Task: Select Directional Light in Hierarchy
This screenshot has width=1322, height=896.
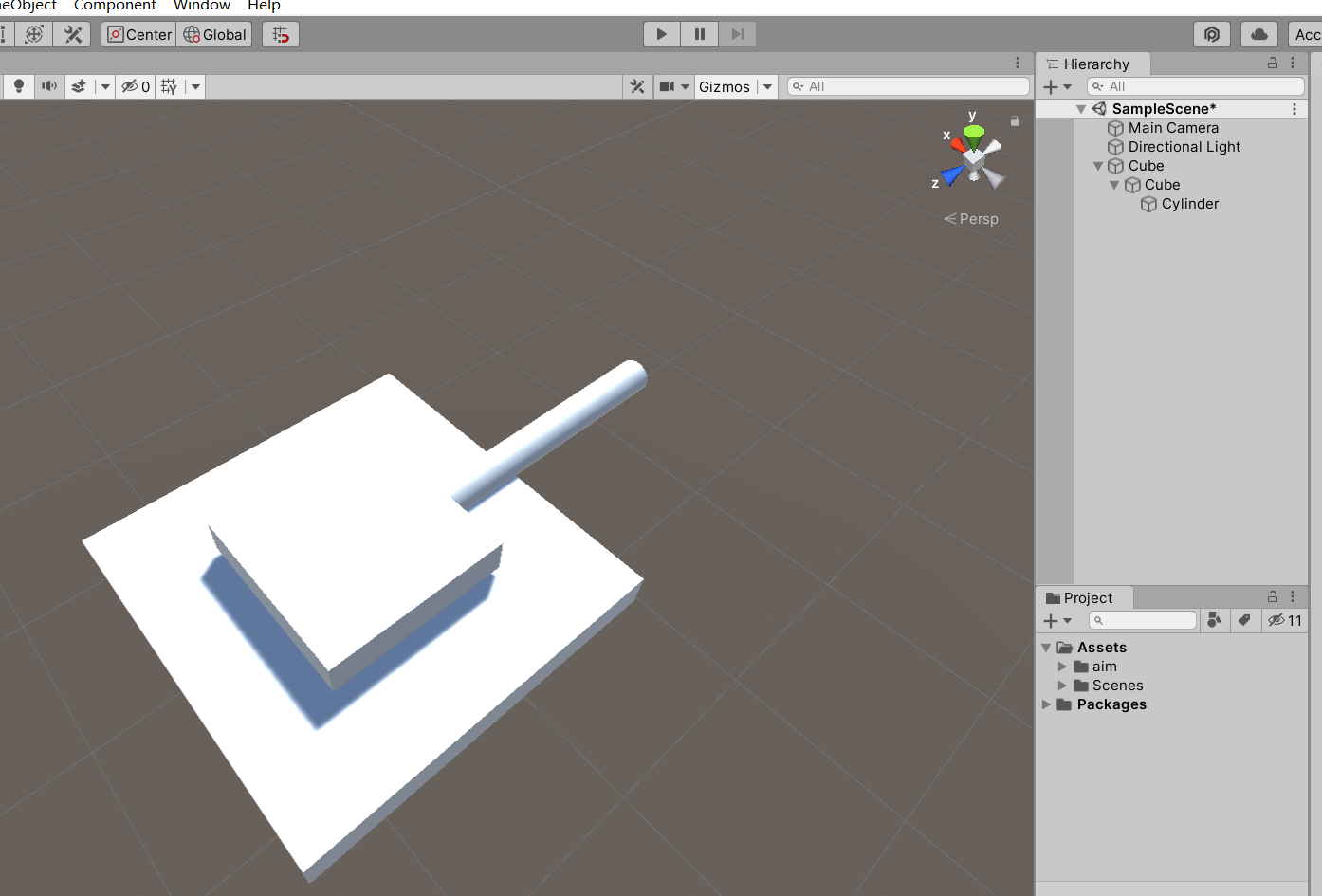Action: (1184, 147)
